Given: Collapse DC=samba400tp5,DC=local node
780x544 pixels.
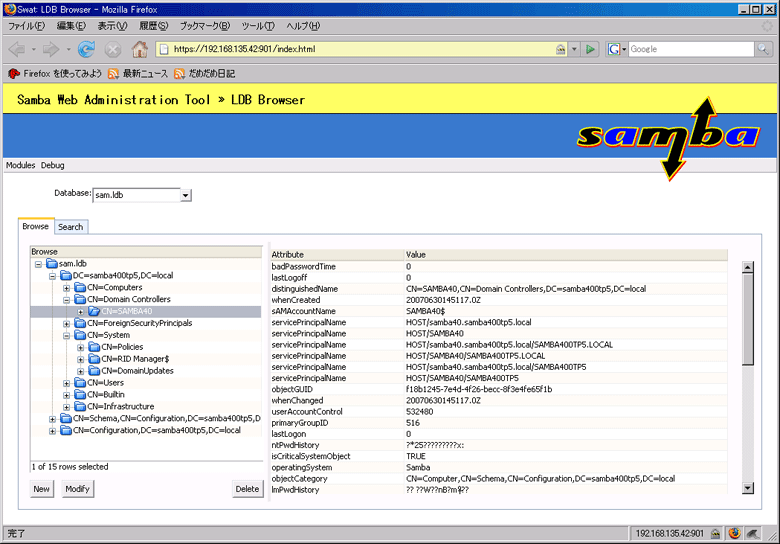Looking at the screenshot, I should point(52,276).
